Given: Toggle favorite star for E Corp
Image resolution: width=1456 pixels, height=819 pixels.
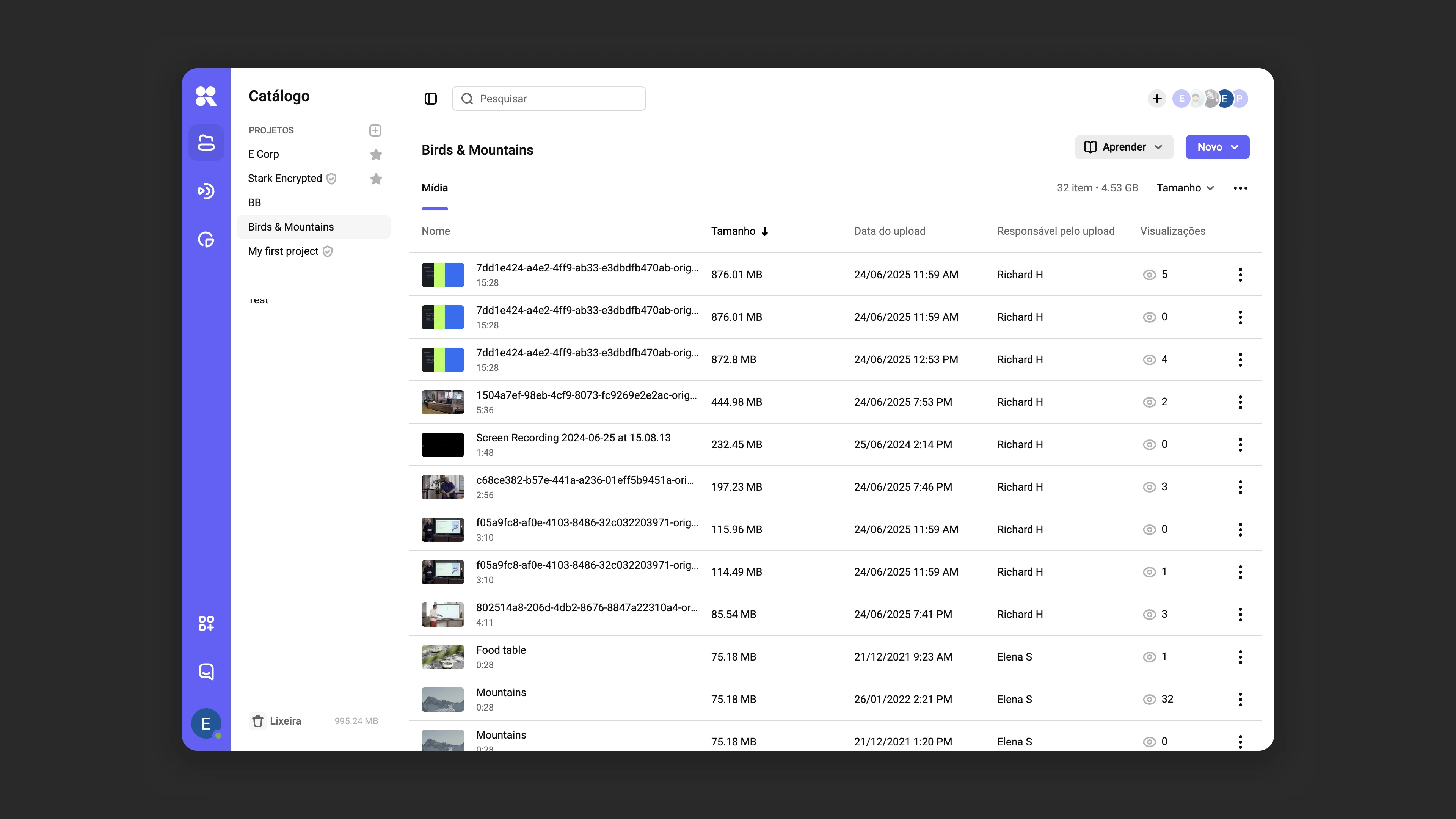Looking at the screenshot, I should (x=376, y=154).
